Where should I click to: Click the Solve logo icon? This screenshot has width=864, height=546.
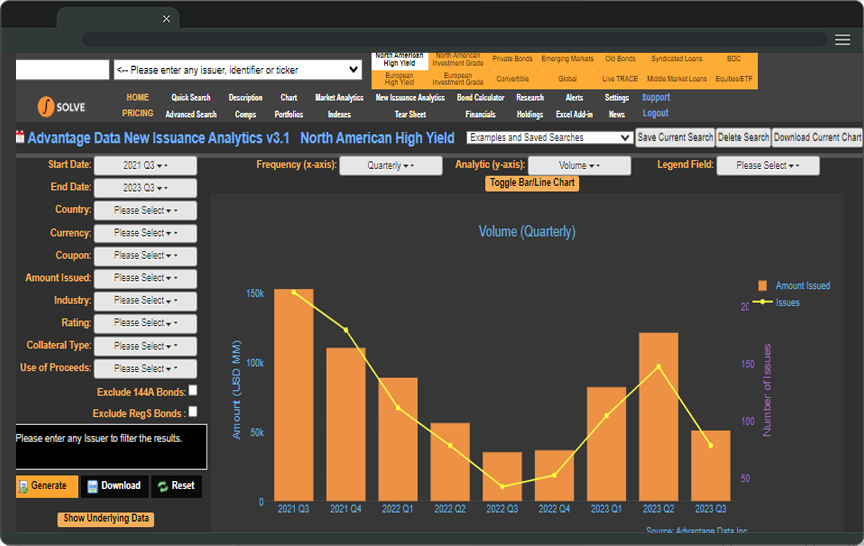tap(47, 105)
